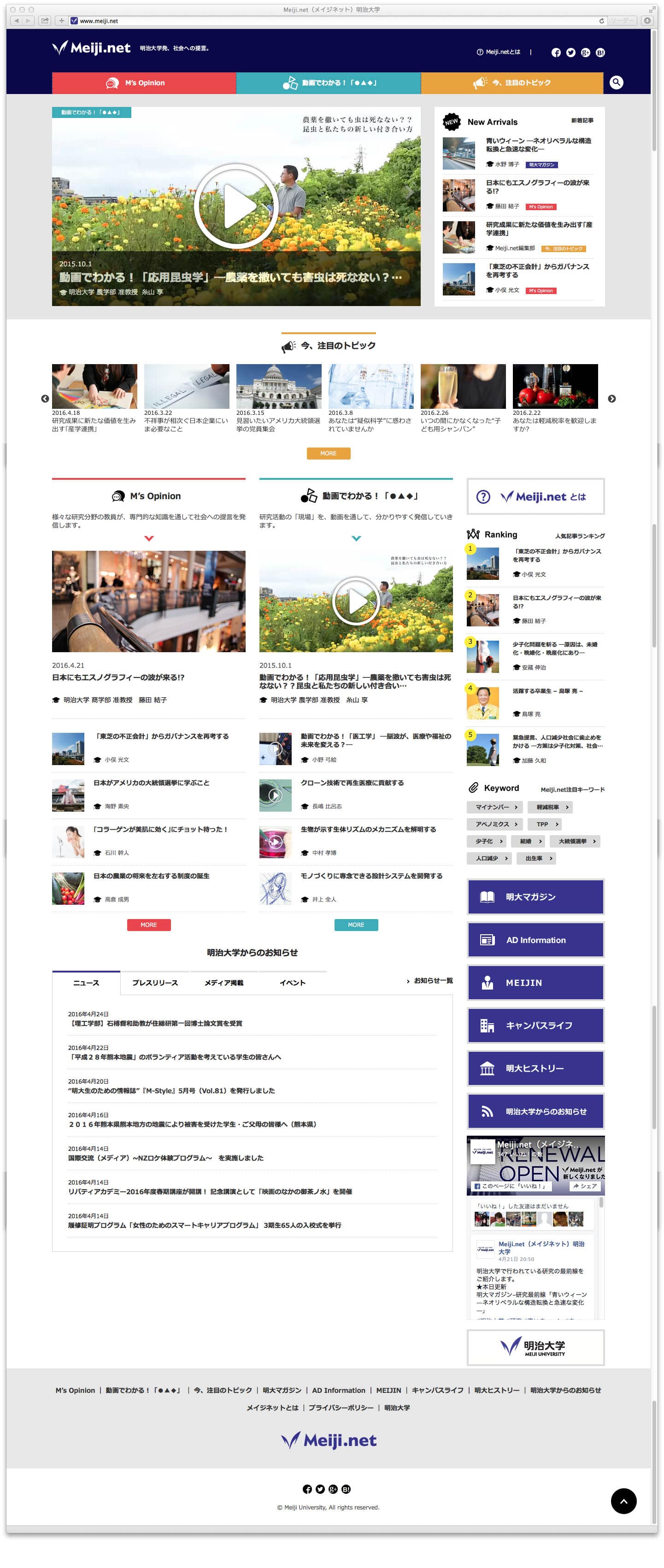Viewport: 664px width, 1568px height.
Task: Click the Hatena B! icon in the header
Action: coord(600,53)
